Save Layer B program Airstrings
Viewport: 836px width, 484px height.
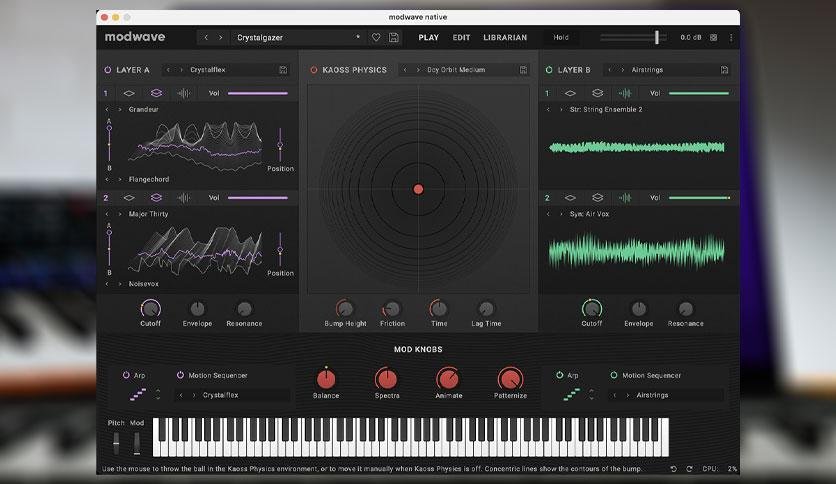point(724,70)
